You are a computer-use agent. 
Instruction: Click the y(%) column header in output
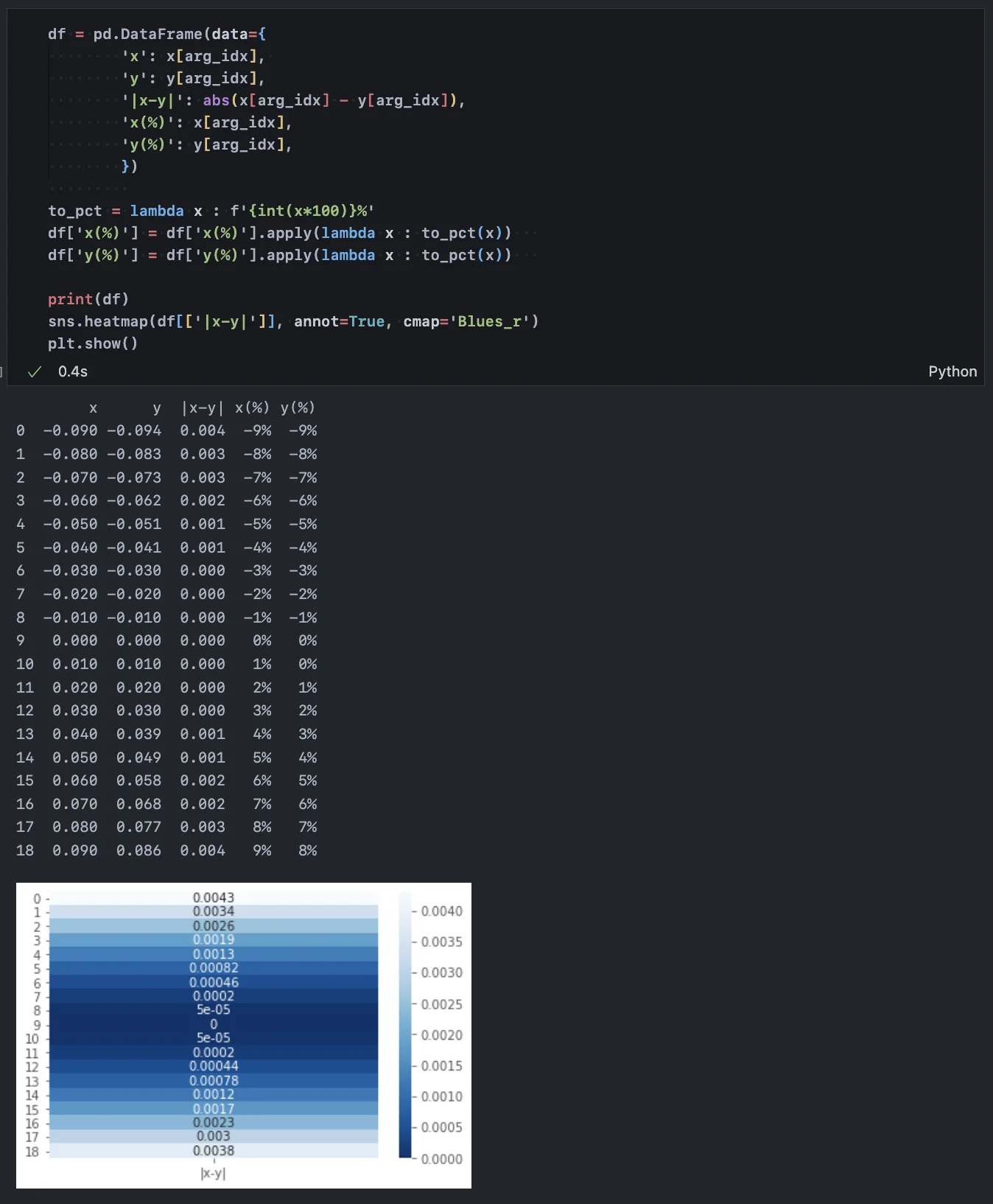[298, 407]
